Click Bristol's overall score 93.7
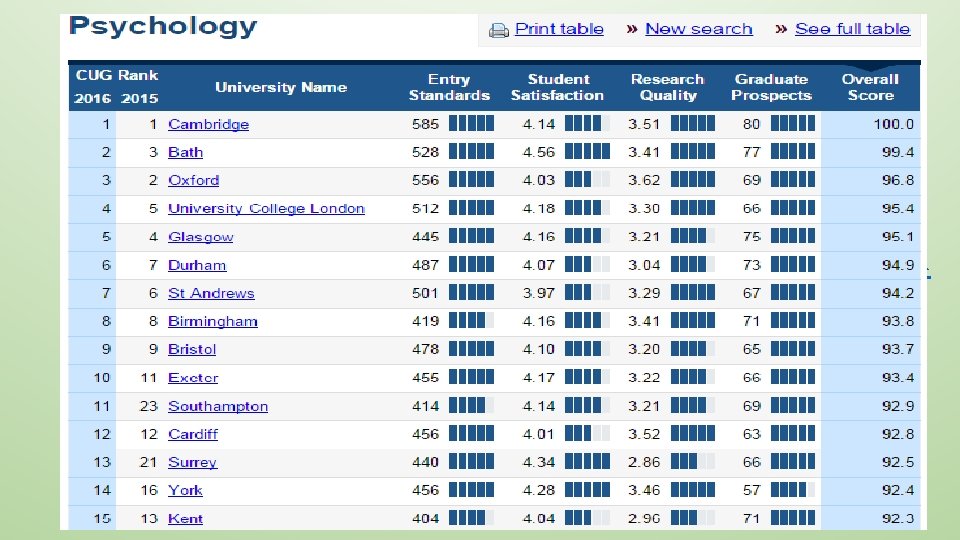Screen dimensions: 960x540 pyautogui.click(x=898, y=350)
